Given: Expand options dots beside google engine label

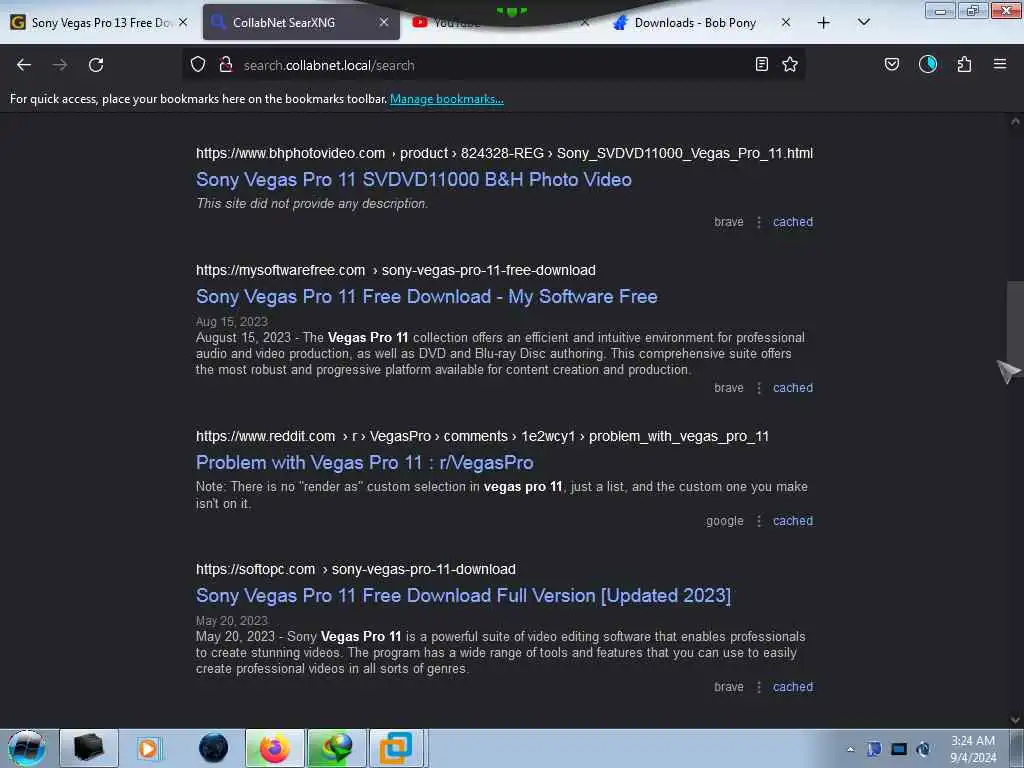Looking at the screenshot, I should pos(758,521).
